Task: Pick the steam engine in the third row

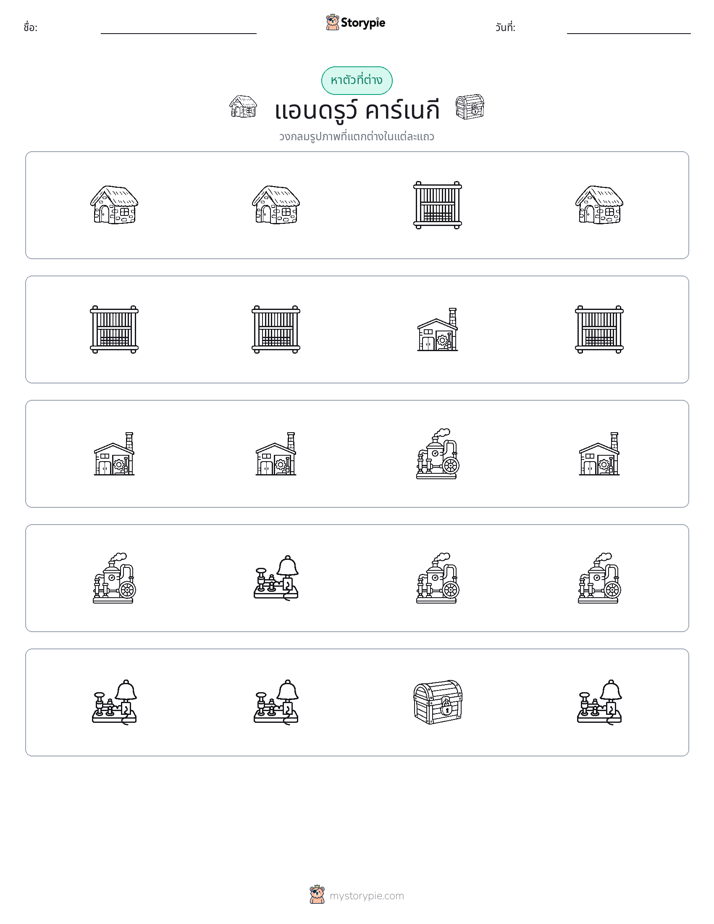Action: [x=437, y=454]
